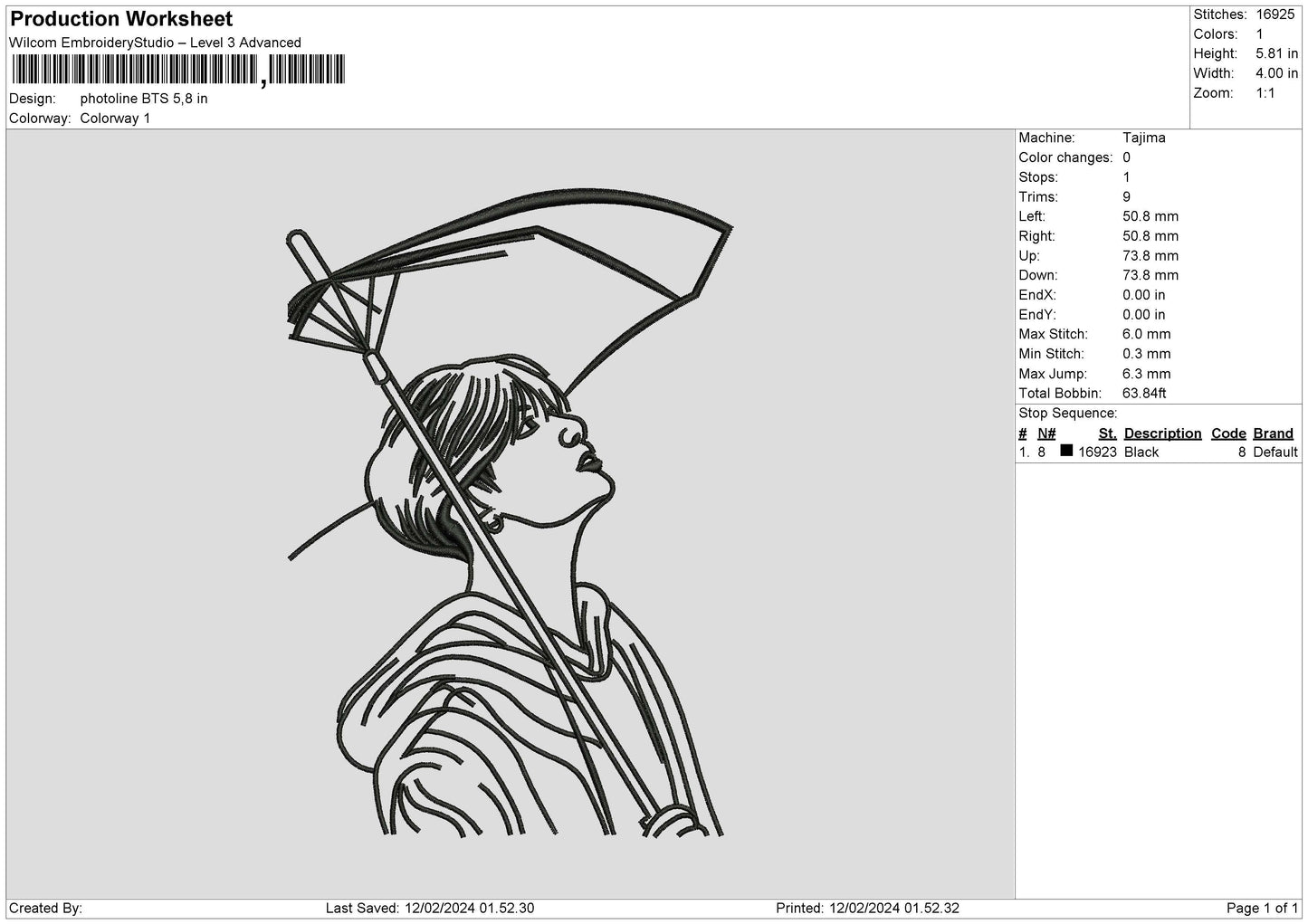Click the Default brand entry
1308x924 pixels.
1275,452
